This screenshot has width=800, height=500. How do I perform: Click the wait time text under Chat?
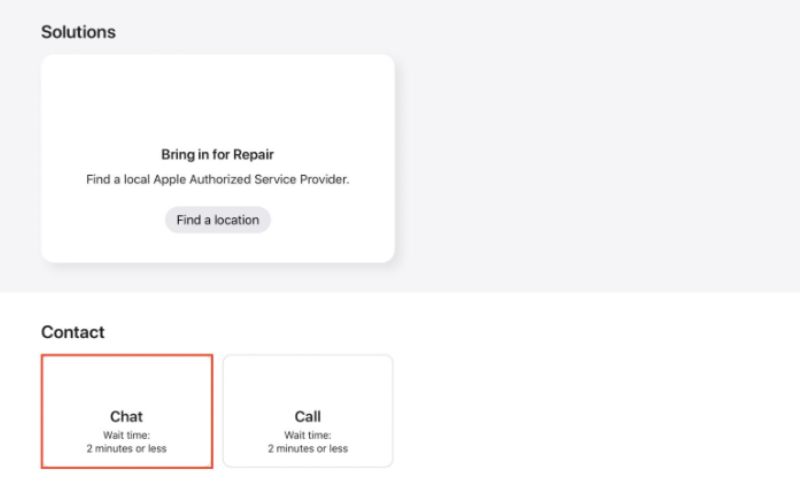[x=127, y=442]
